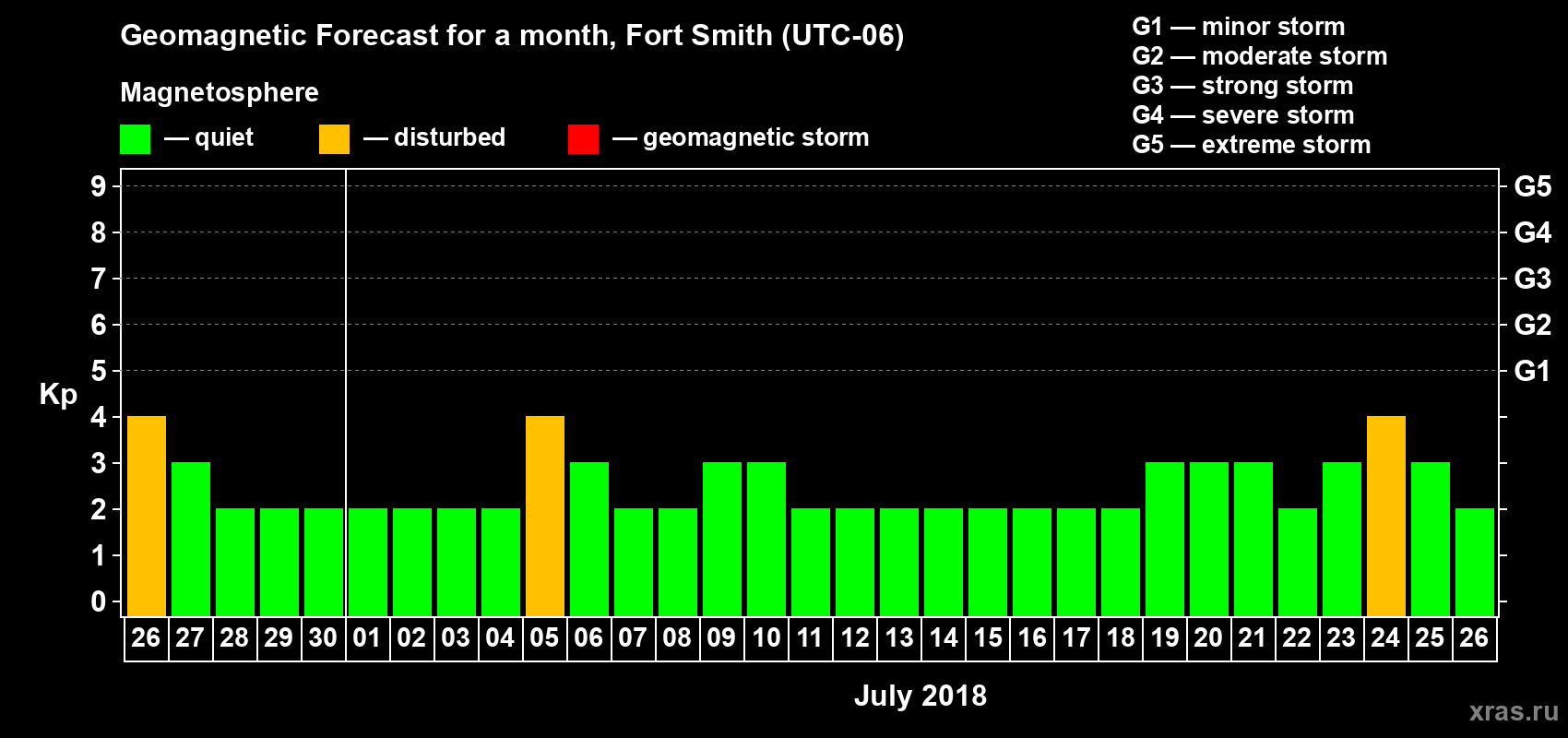Screen dimensions: 1568x738
Task: Click the green bar above date 01
Action: click(x=368, y=562)
